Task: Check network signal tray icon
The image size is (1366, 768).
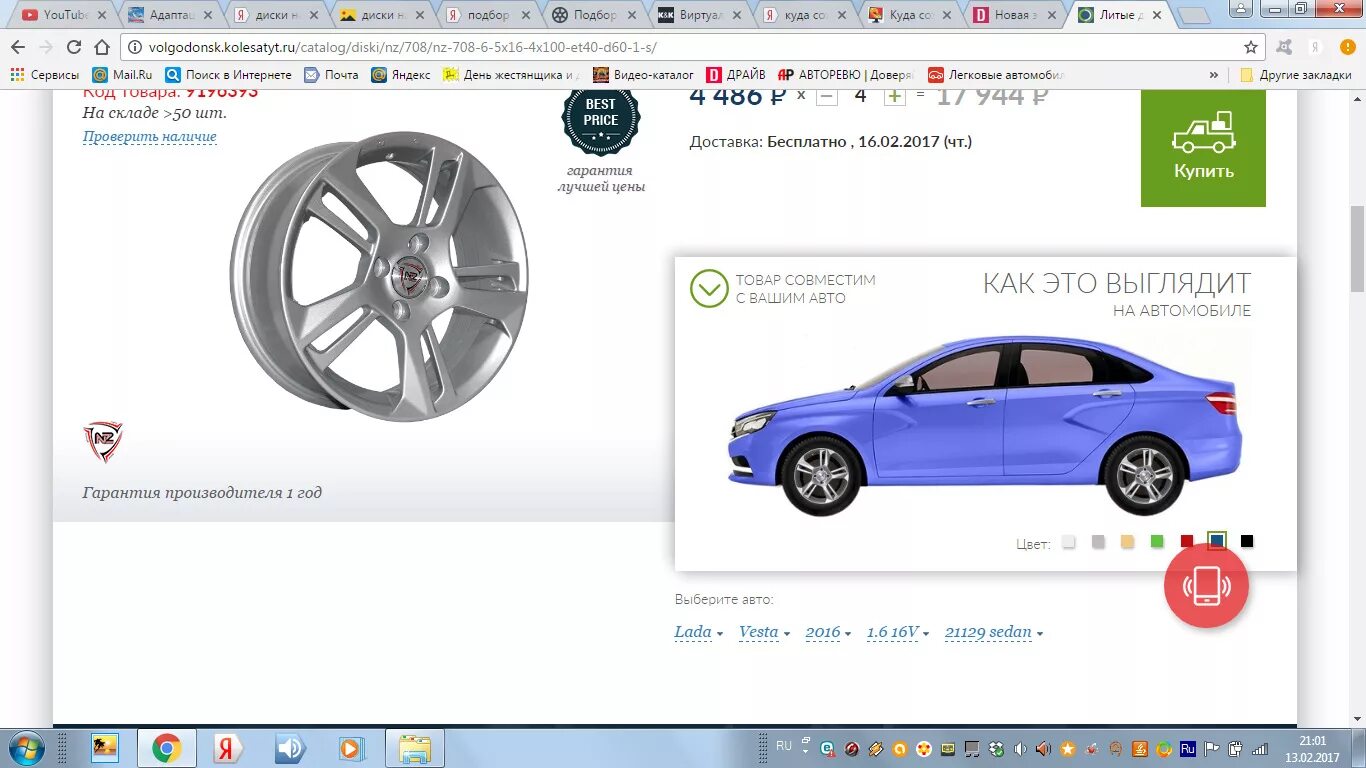Action: tap(1259, 748)
